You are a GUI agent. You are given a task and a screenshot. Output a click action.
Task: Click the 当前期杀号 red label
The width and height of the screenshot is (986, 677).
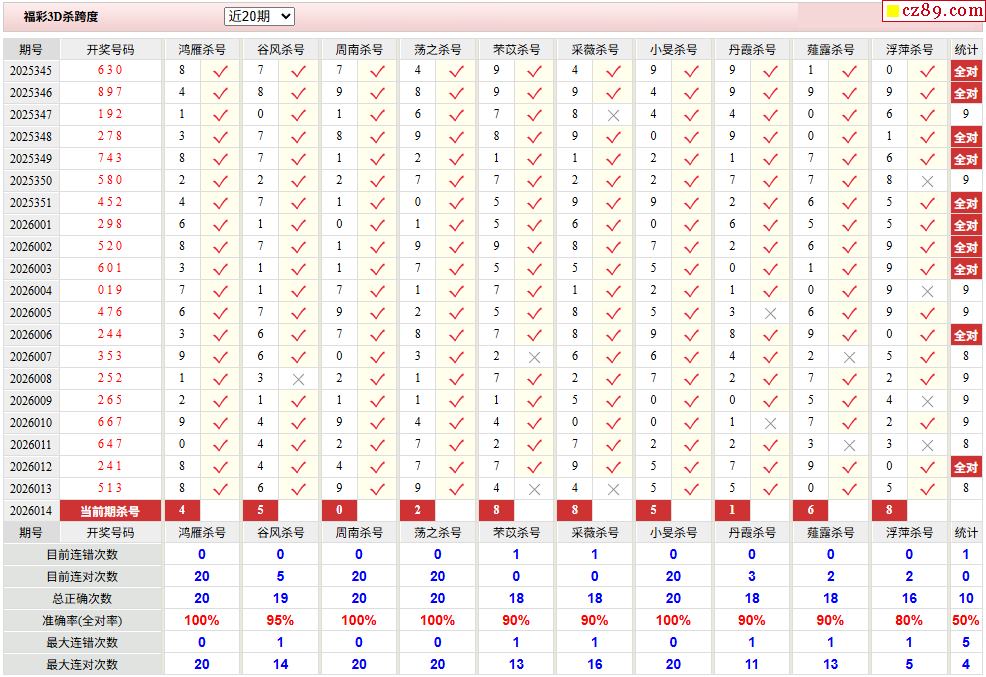pos(110,511)
